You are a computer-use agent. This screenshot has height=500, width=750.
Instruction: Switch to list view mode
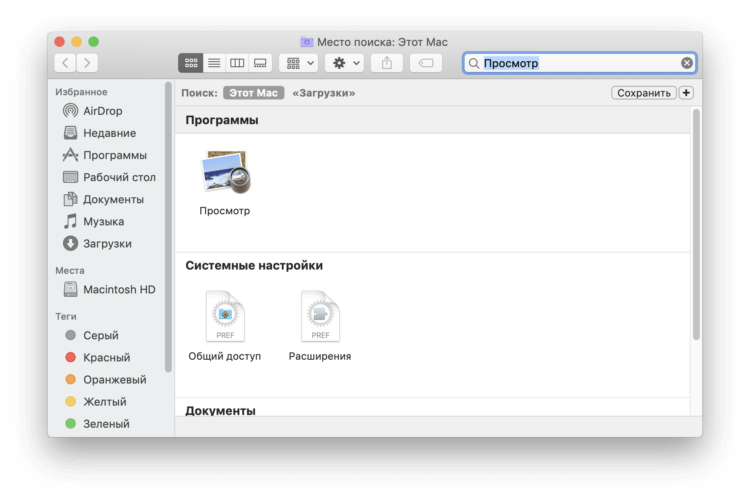pos(214,63)
